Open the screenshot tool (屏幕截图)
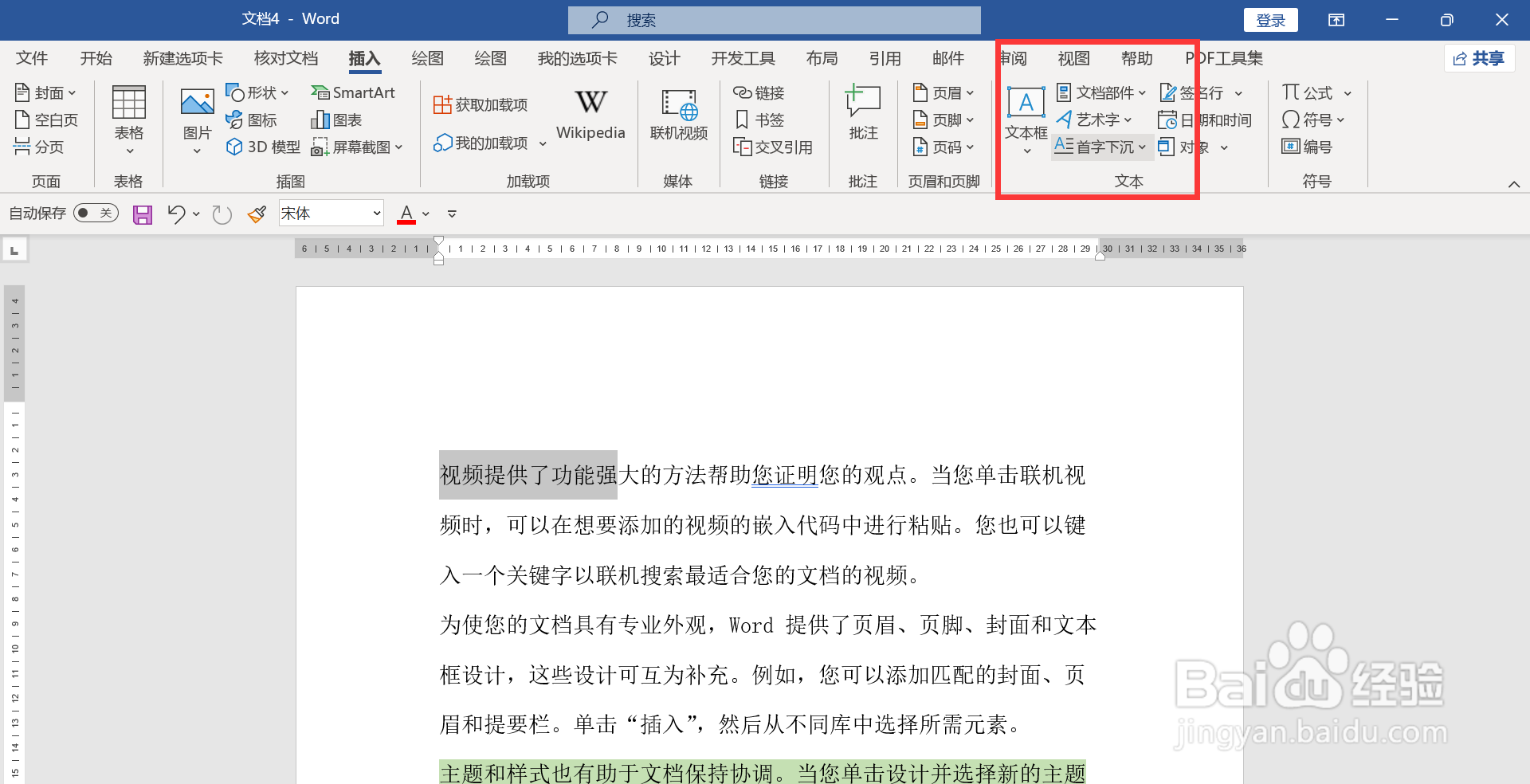Image resolution: width=1530 pixels, height=784 pixels. tap(357, 147)
